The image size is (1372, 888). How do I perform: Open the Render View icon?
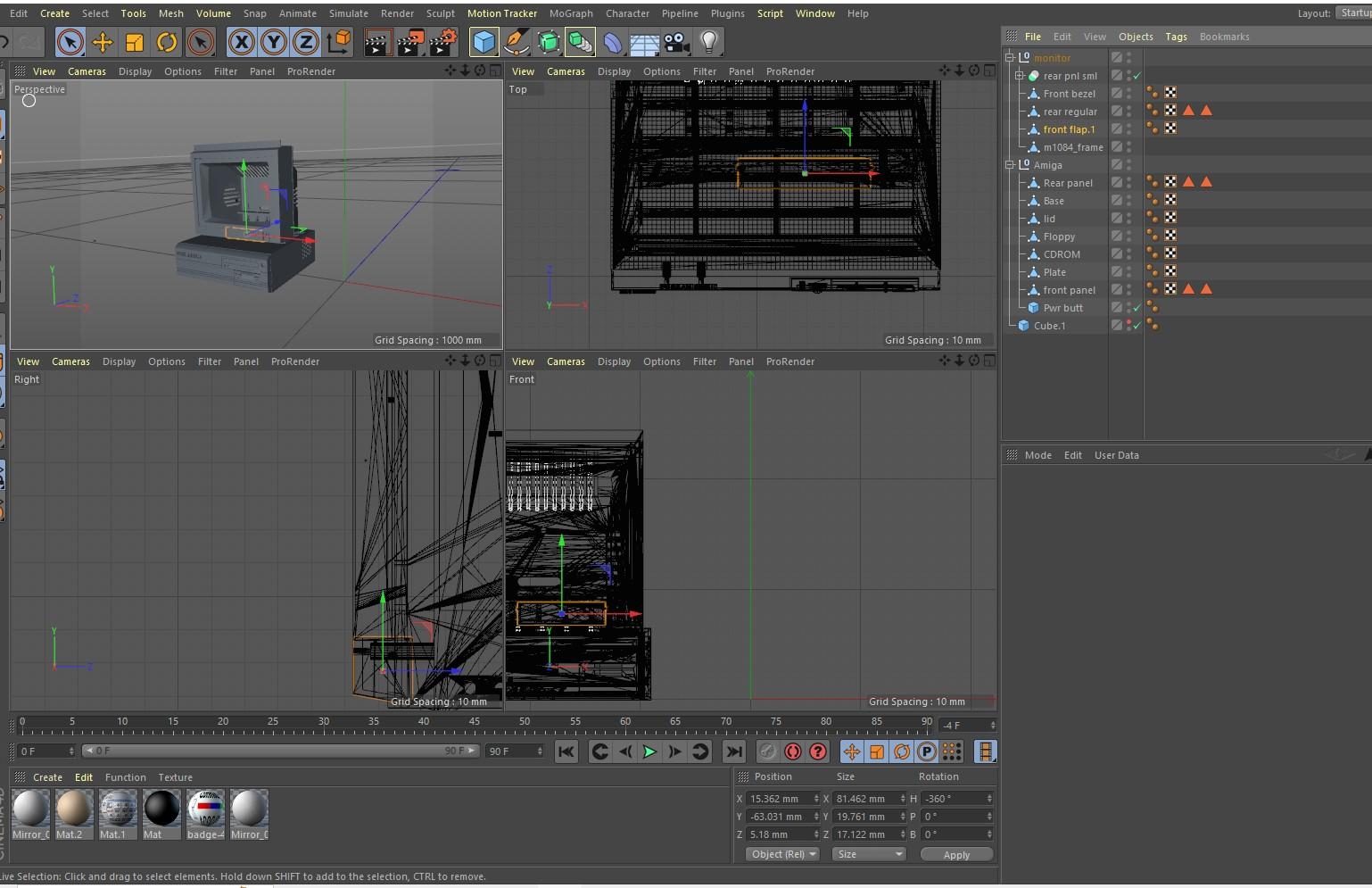point(378,41)
